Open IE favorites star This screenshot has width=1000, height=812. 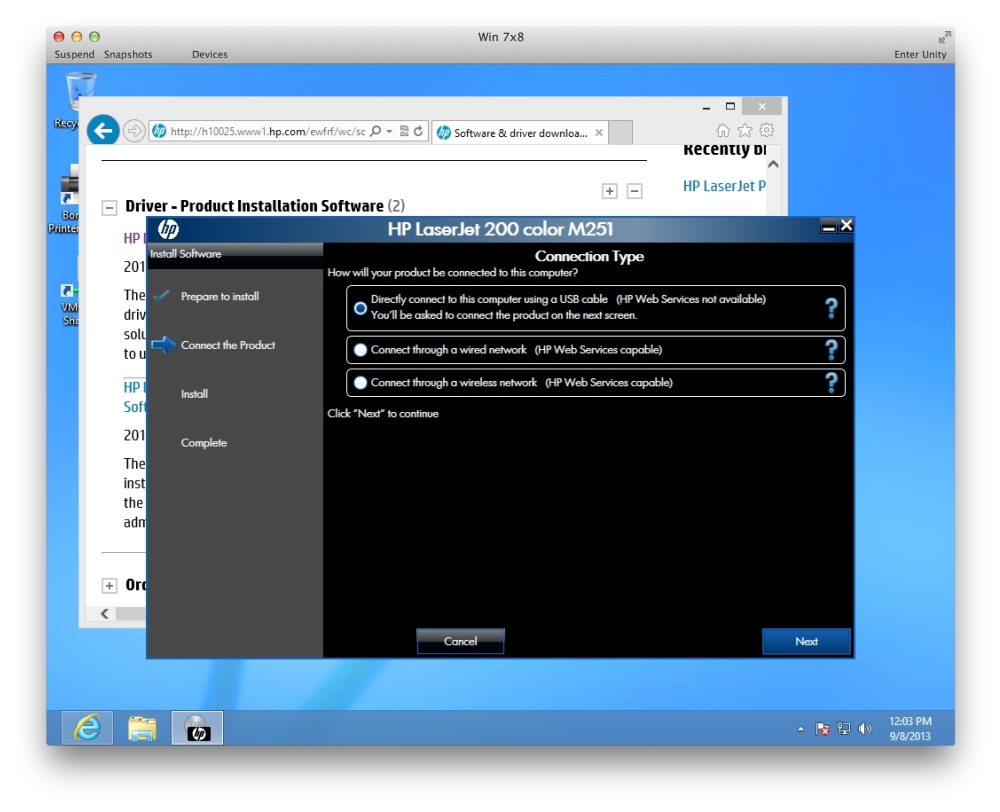744,131
